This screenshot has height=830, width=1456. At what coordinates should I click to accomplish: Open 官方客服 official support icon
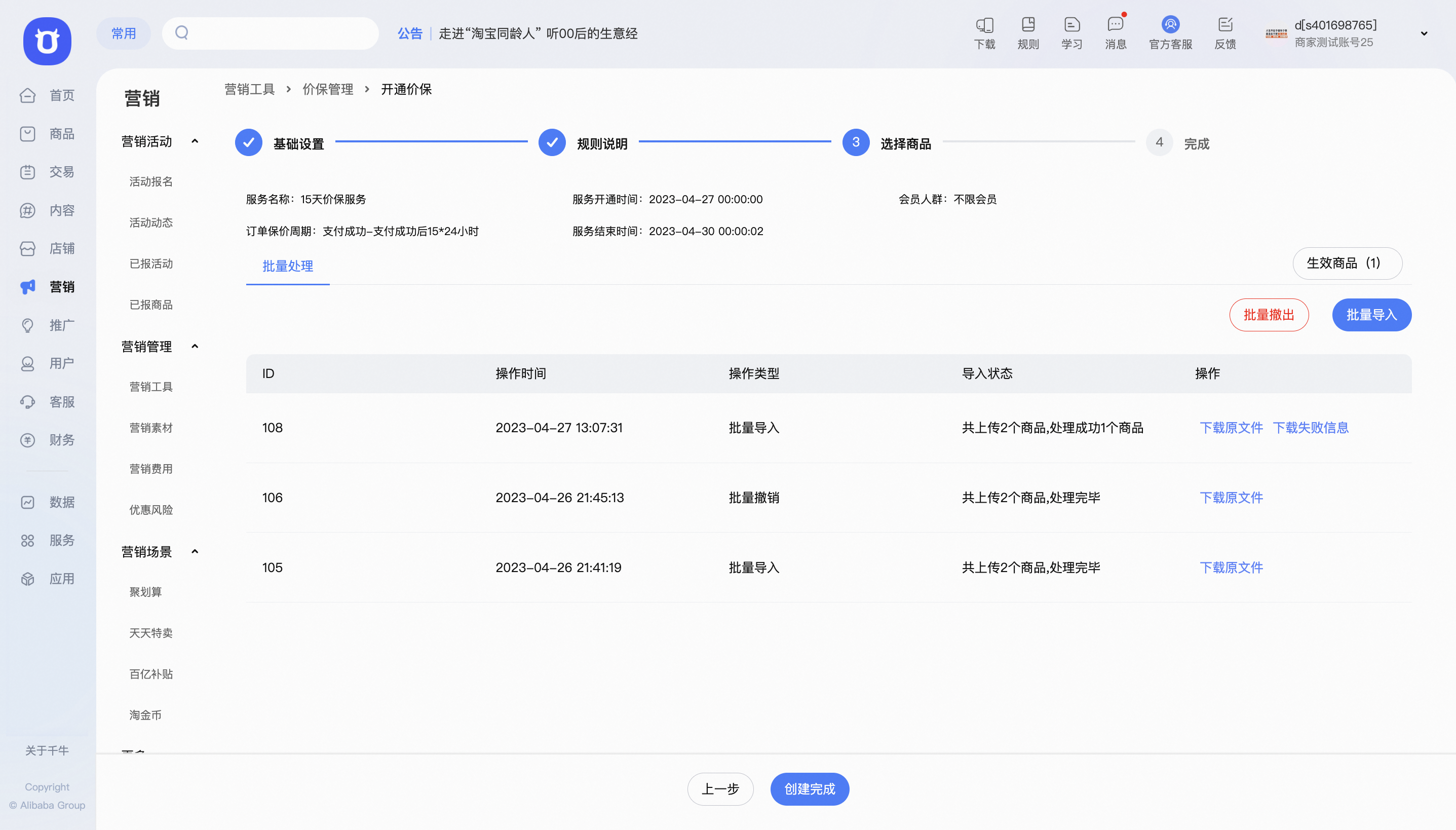[1170, 24]
